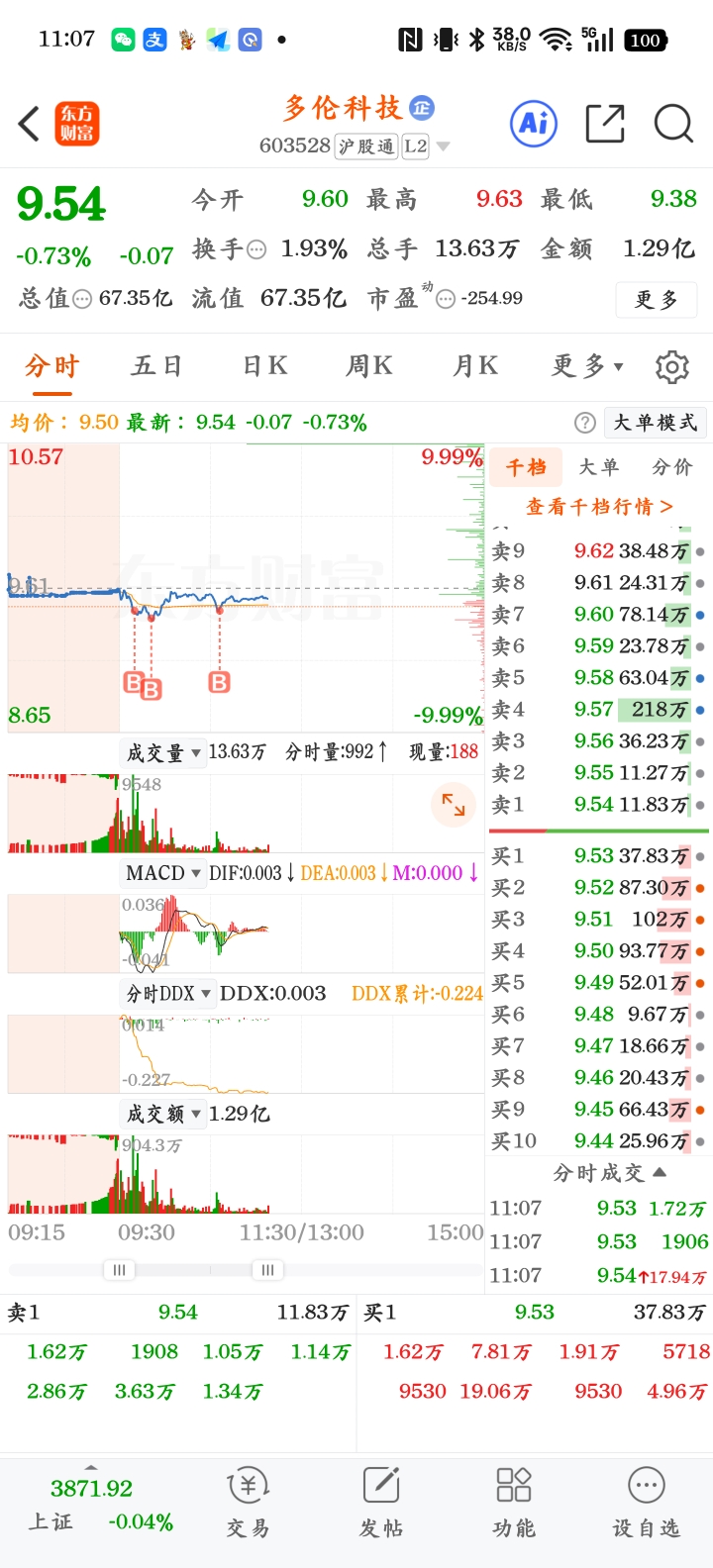
Task: Expand the stock code dropdown arrow
Action: (443, 147)
